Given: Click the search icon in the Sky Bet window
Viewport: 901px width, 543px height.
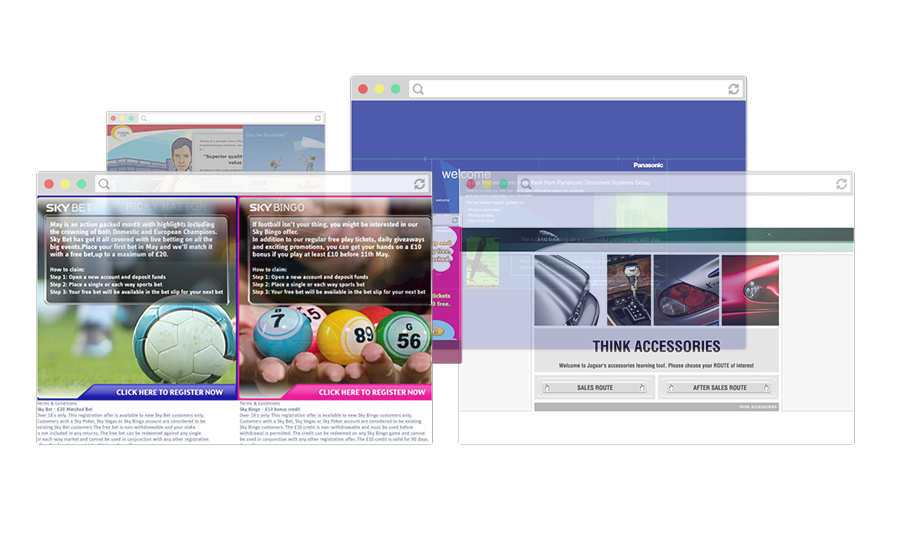Looking at the screenshot, I should (103, 184).
